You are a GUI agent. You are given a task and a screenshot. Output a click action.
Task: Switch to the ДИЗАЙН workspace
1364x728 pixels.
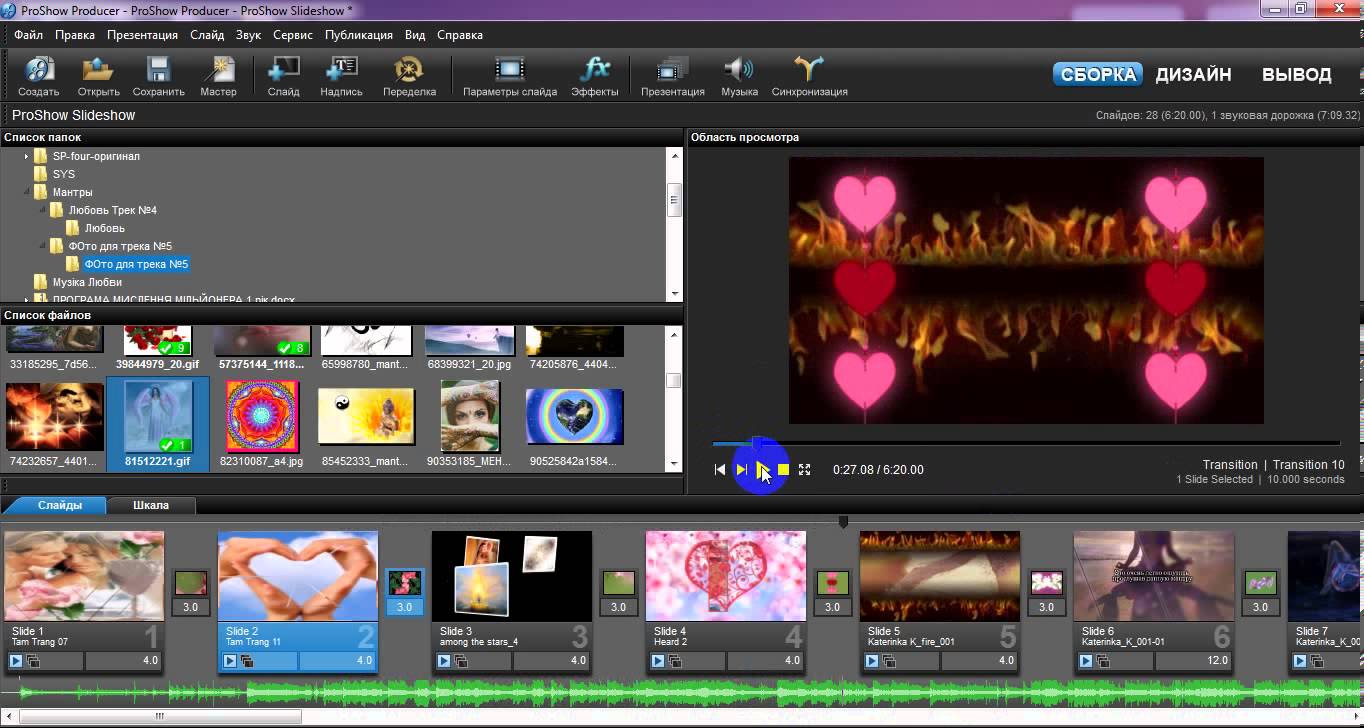click(x=1193, y=74)
